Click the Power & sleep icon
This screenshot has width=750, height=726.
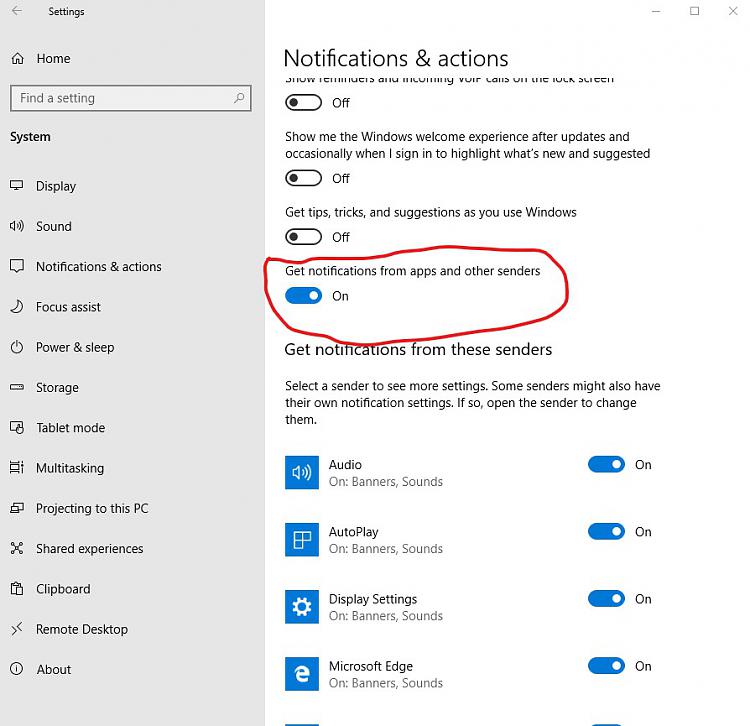tap(17, 347)
